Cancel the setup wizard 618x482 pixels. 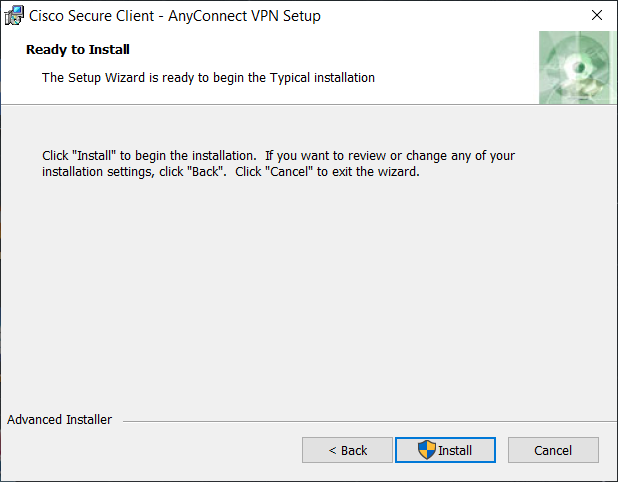pyautogui.click(x=553, y=450)
